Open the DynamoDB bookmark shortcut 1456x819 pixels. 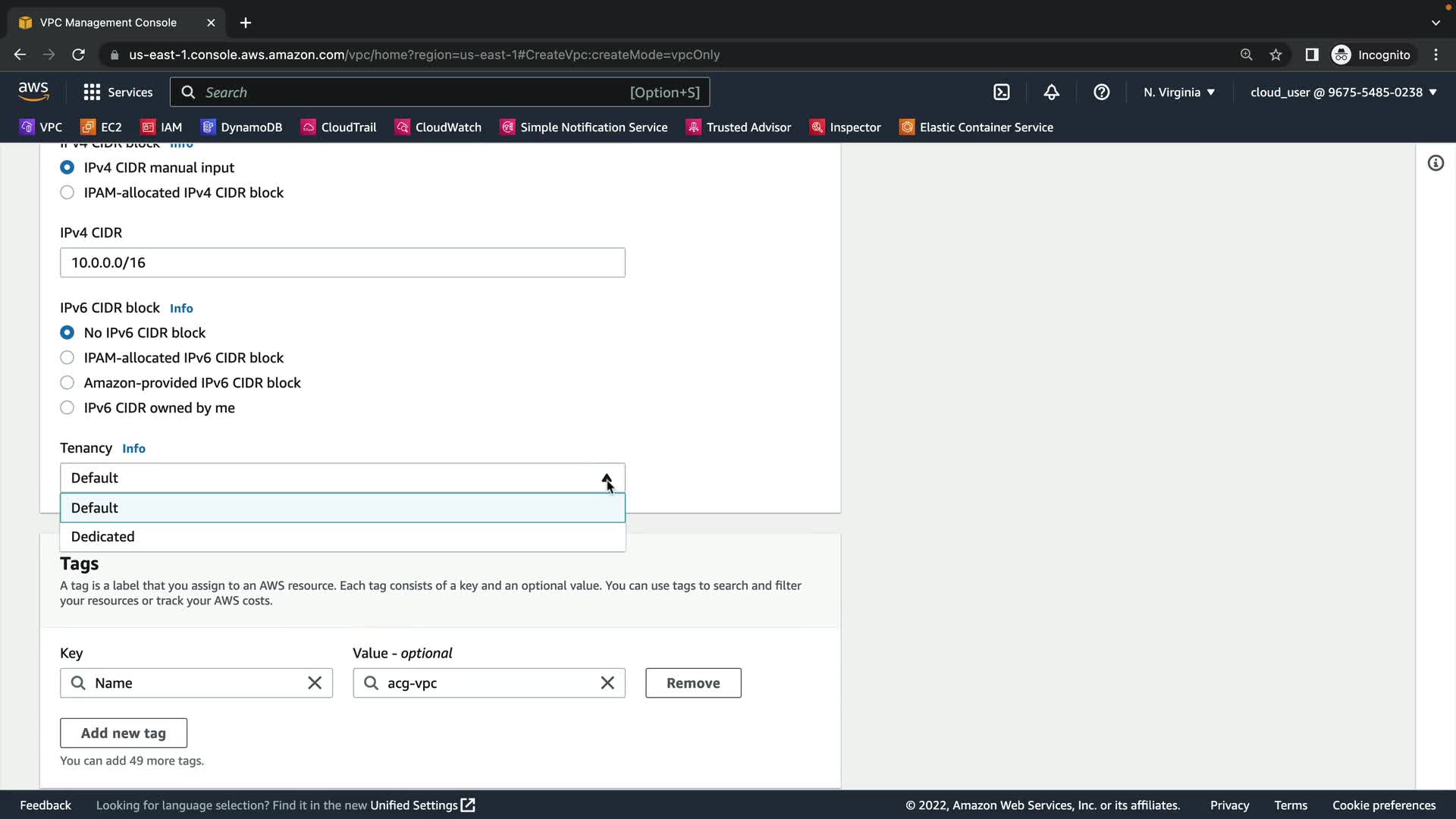click(x=241, y=127)
